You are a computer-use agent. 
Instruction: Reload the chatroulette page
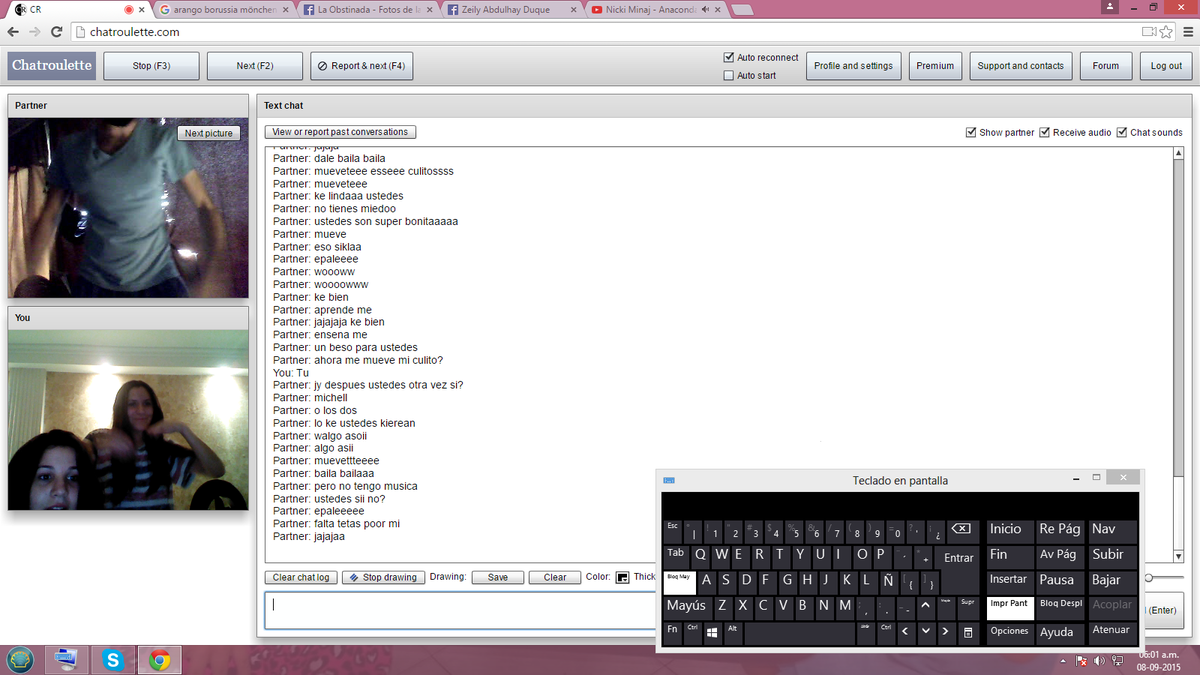(56, 32)
